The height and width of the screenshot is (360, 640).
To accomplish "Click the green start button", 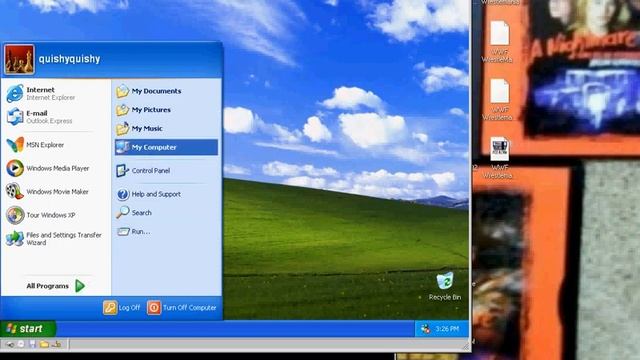I will (28, 329).
